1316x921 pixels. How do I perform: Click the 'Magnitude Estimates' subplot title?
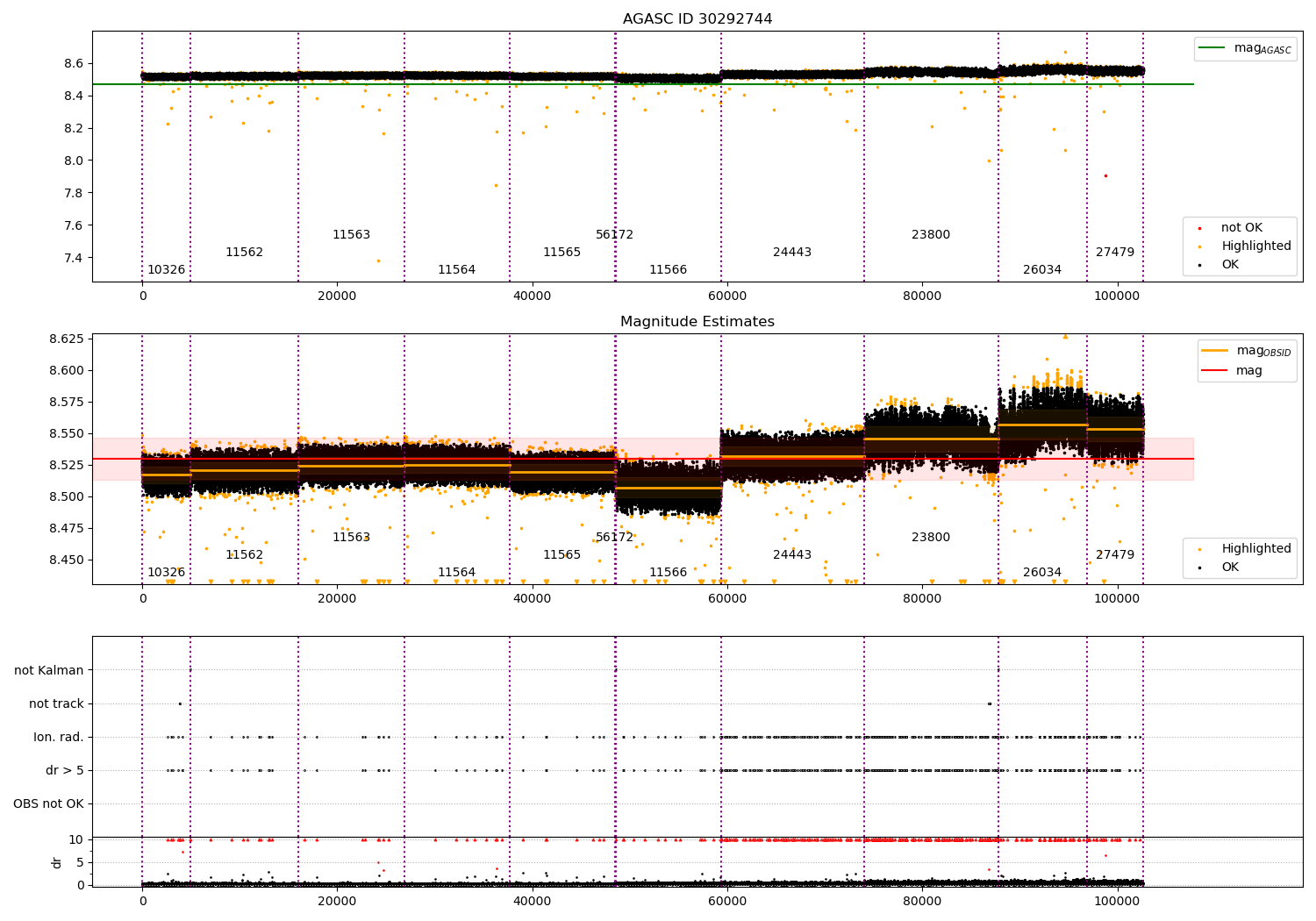click(x=697, y=322)
